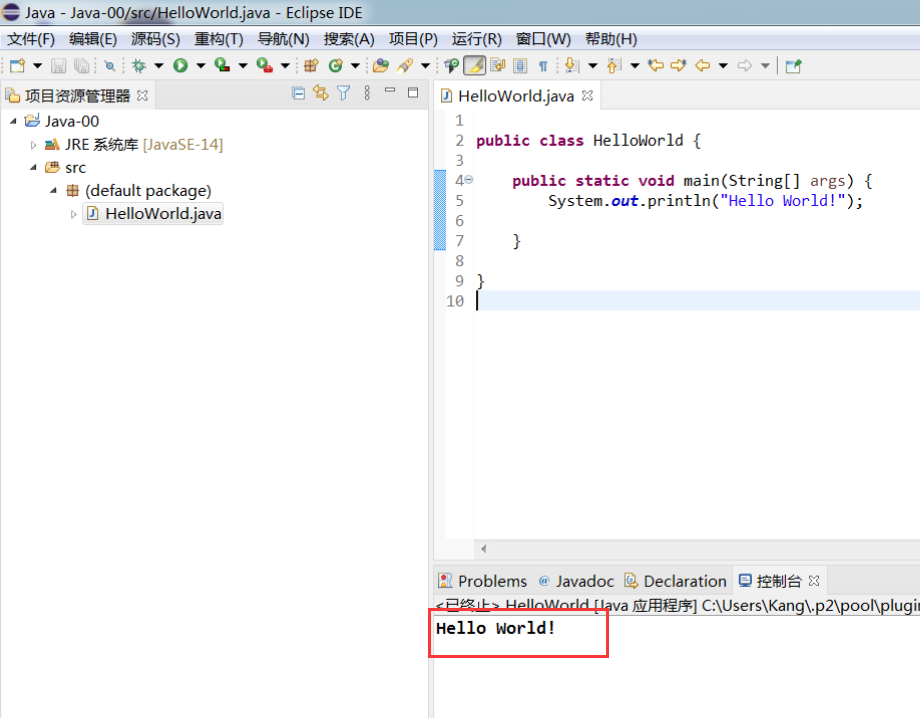Viewport: 920px width, 718px height.
Task: Click the Search flashlight icon
Action: click(405, 66)
